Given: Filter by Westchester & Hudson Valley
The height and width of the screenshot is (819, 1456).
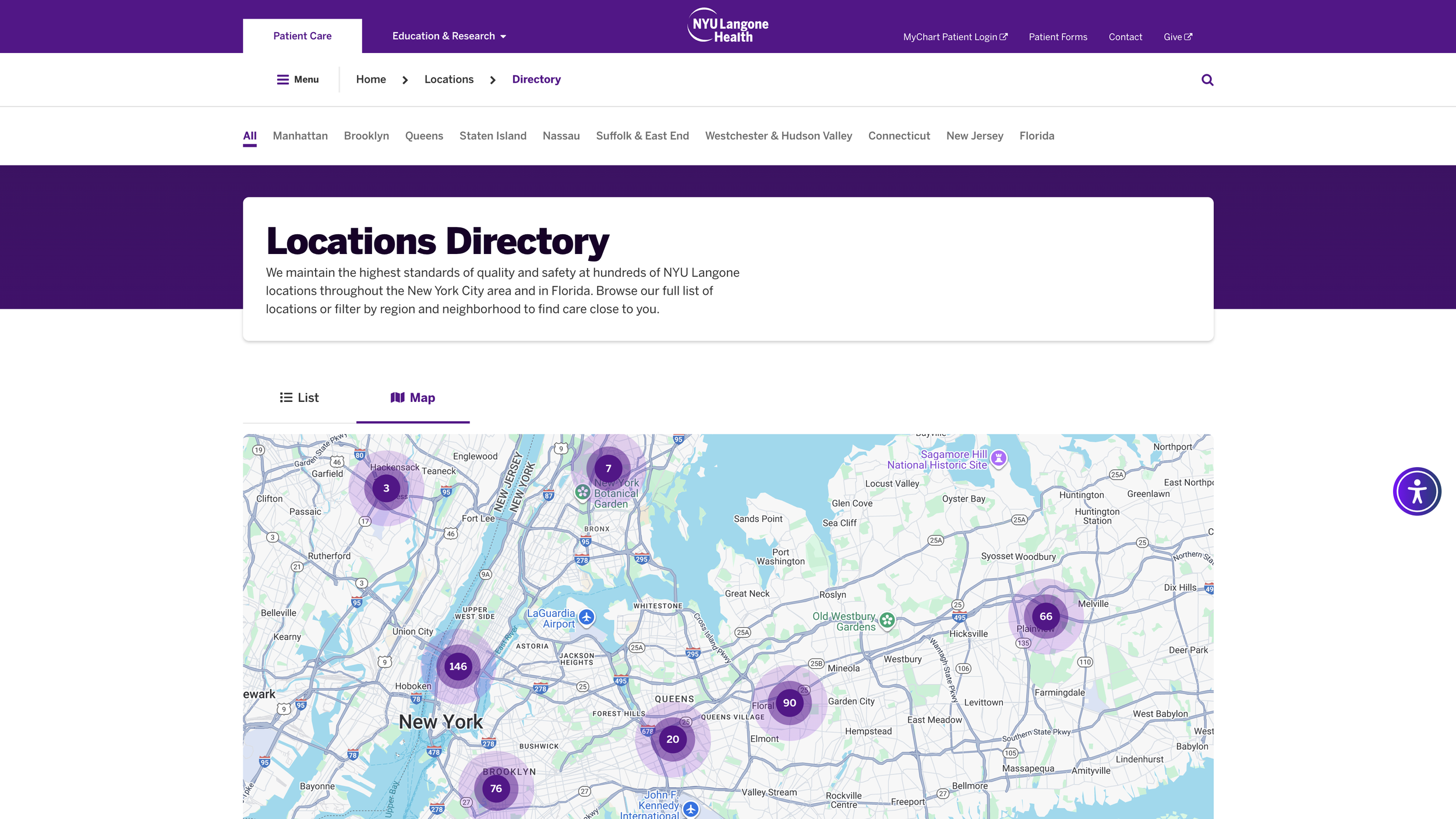Looking at the screenshot, I should [779, 136].
